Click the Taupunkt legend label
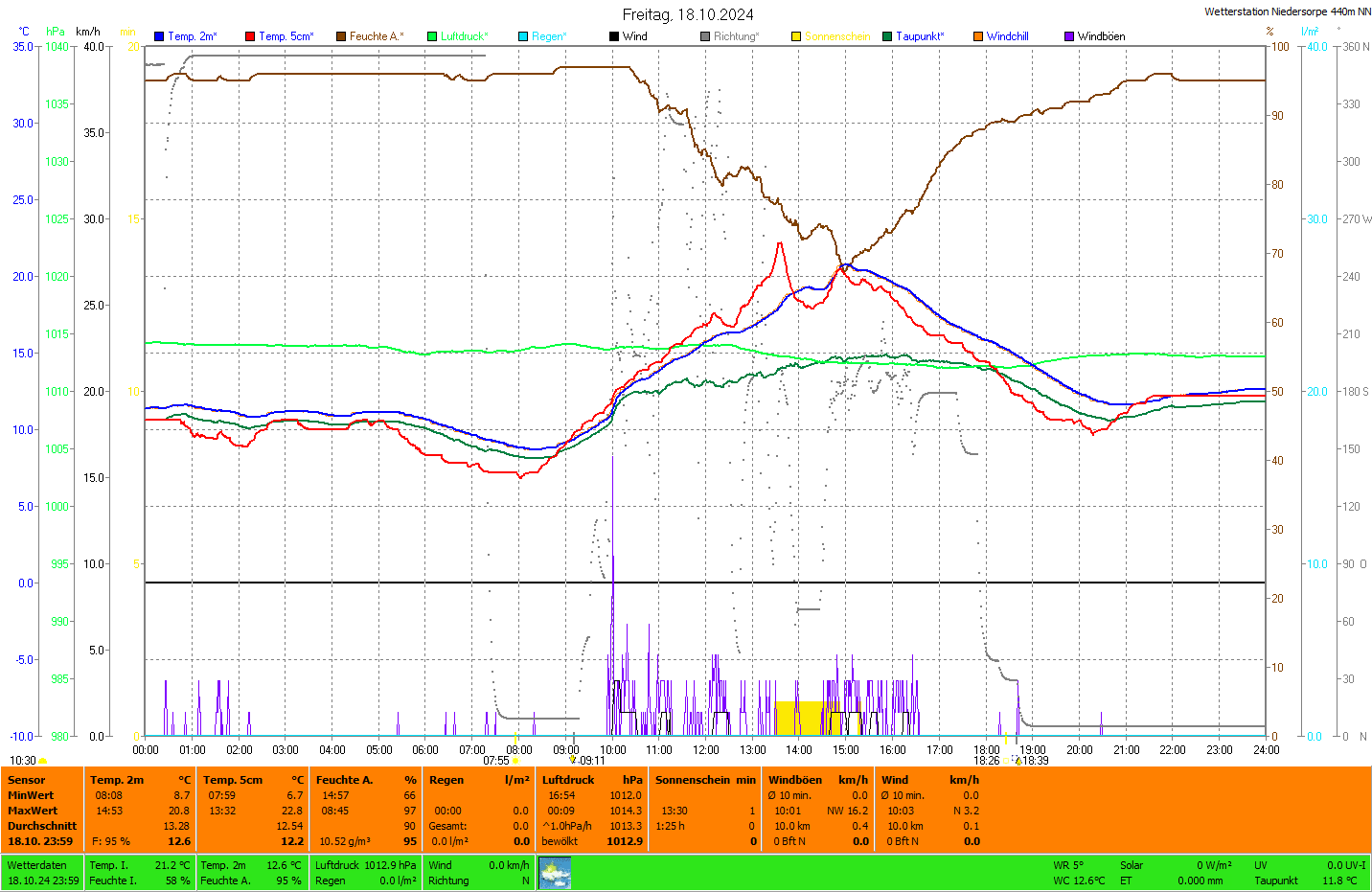 [920, 36]
